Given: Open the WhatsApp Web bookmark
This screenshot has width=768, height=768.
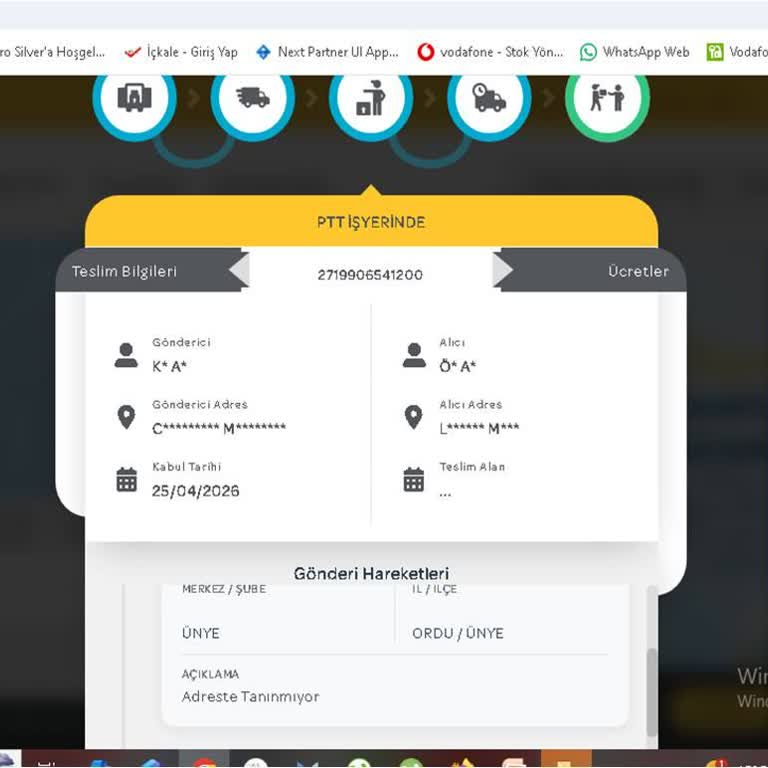Looking at the screenshot, I should point(634,52).
